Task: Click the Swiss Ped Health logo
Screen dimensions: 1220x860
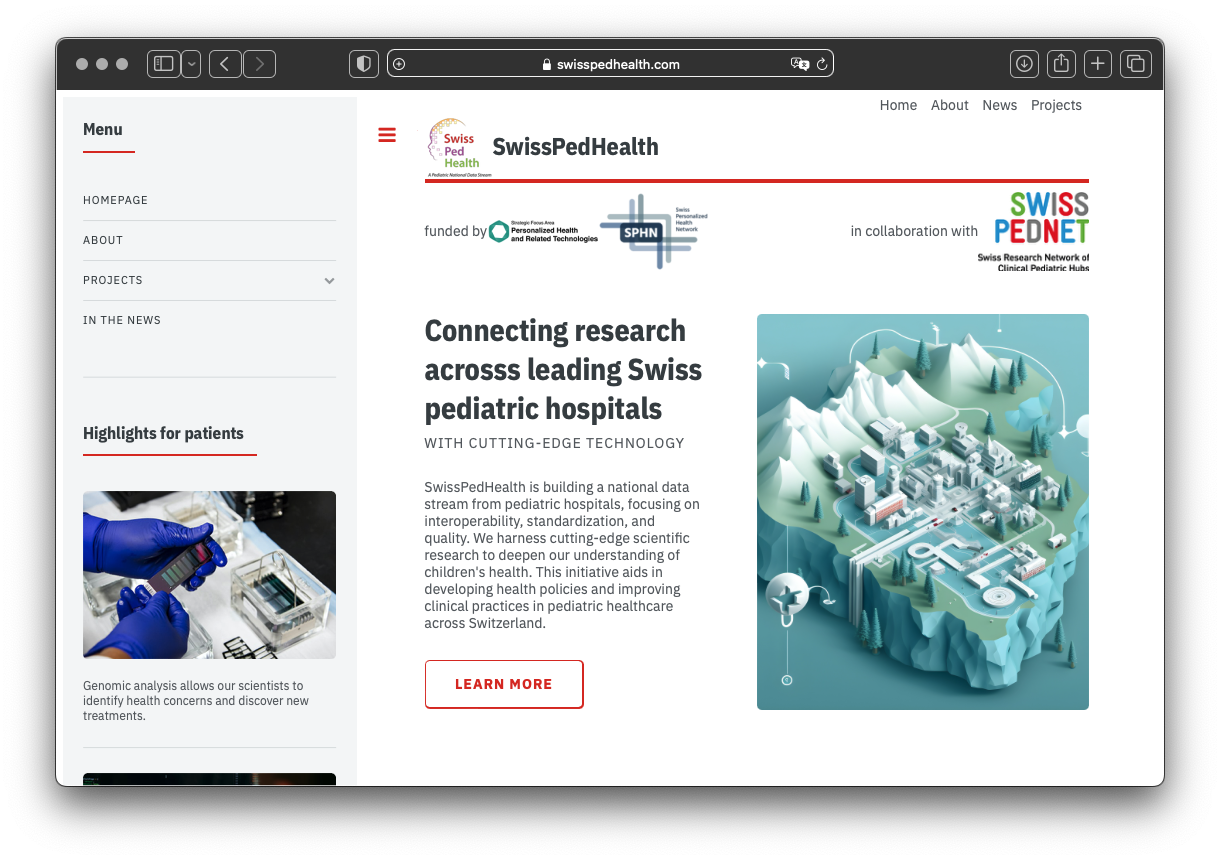Action: [459, 147]
